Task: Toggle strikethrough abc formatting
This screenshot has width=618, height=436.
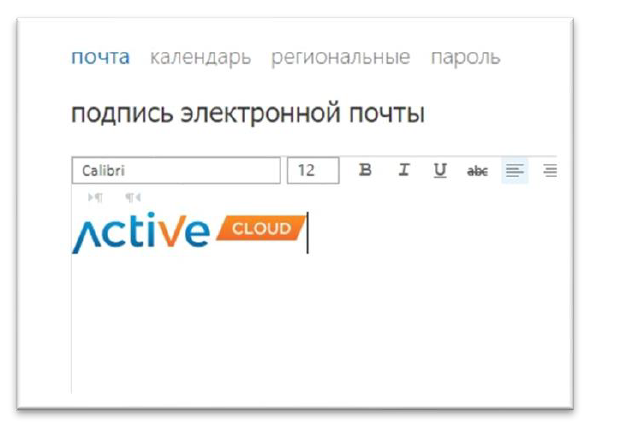Action: point(477,171)
